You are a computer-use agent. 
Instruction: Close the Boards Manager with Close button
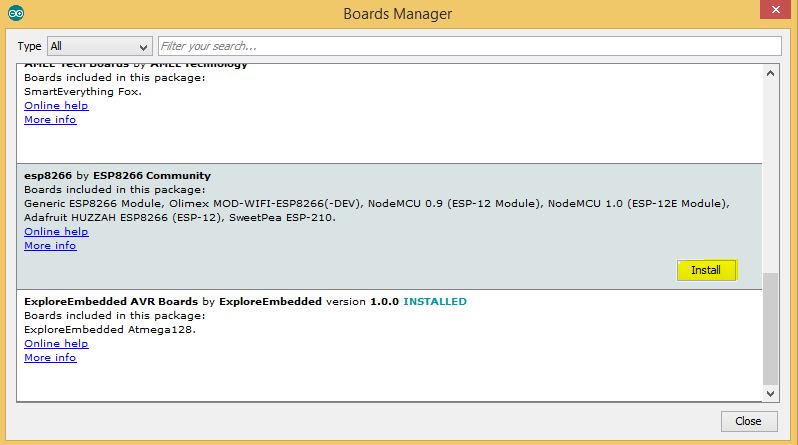[x=749, y=422]
